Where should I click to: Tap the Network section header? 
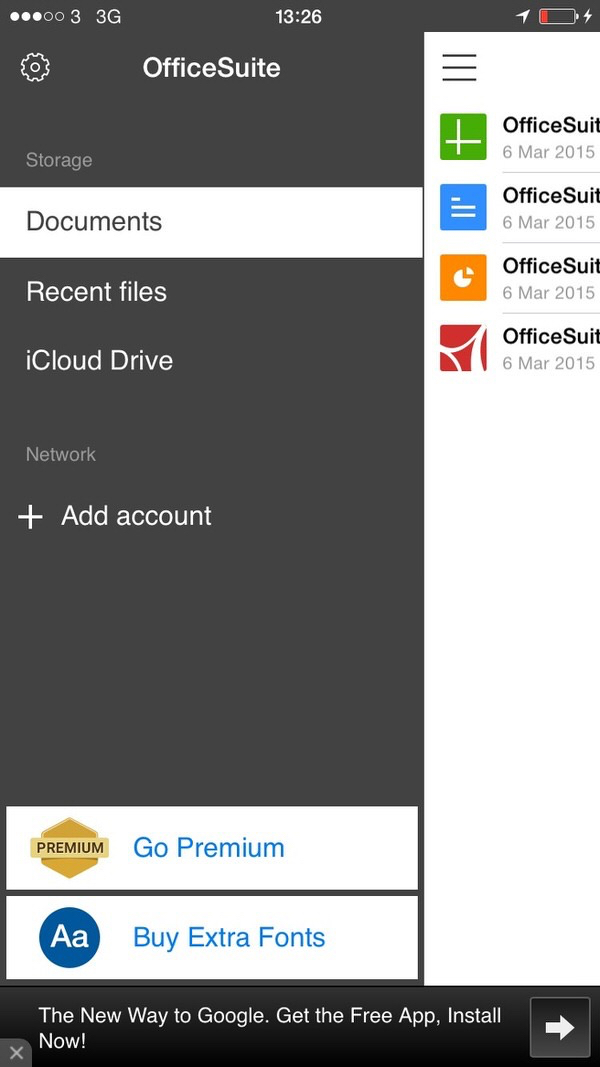[61, 454]
